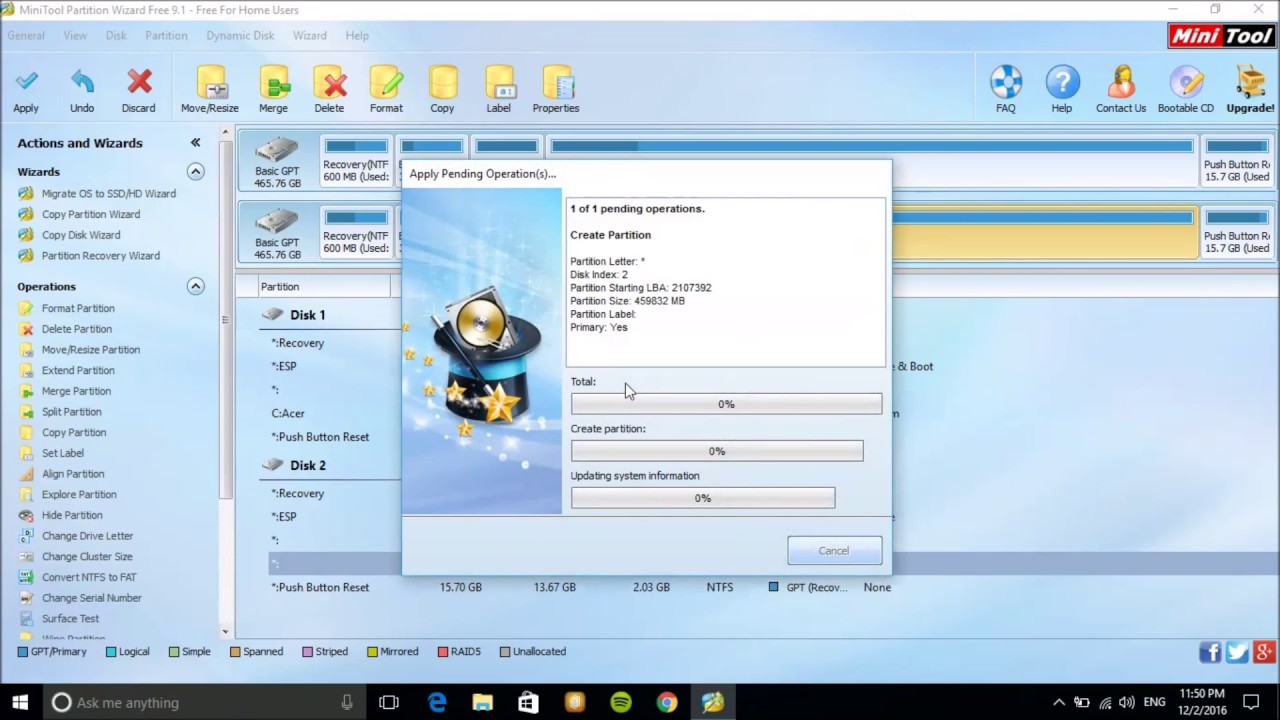Select the Merge toolbar icon
This screenshot has width=1280, height=720.
click(x=273, y=82)
